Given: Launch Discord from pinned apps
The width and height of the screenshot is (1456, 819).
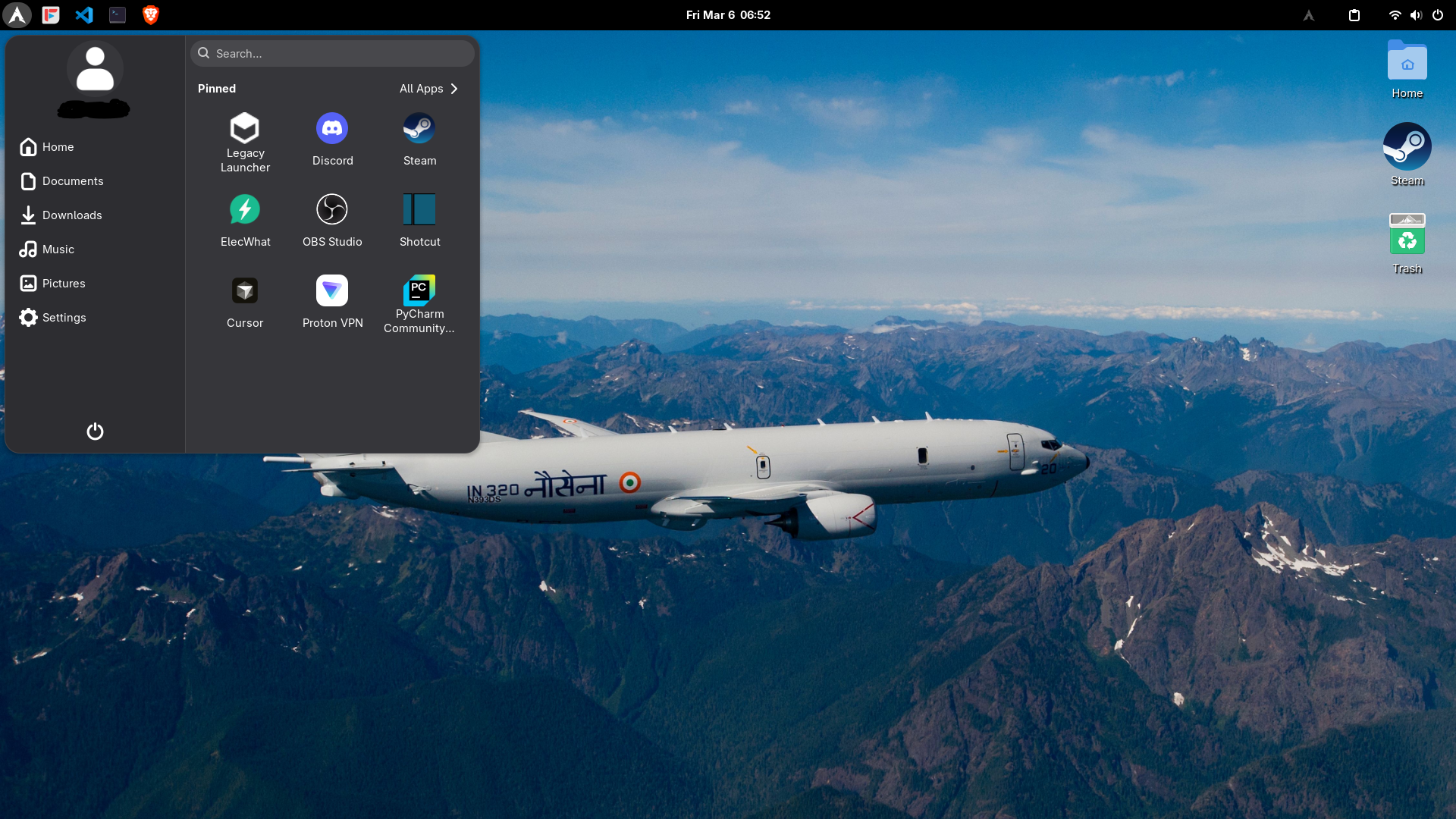Looking at the screenshot, I should click(x=332, y=140).
